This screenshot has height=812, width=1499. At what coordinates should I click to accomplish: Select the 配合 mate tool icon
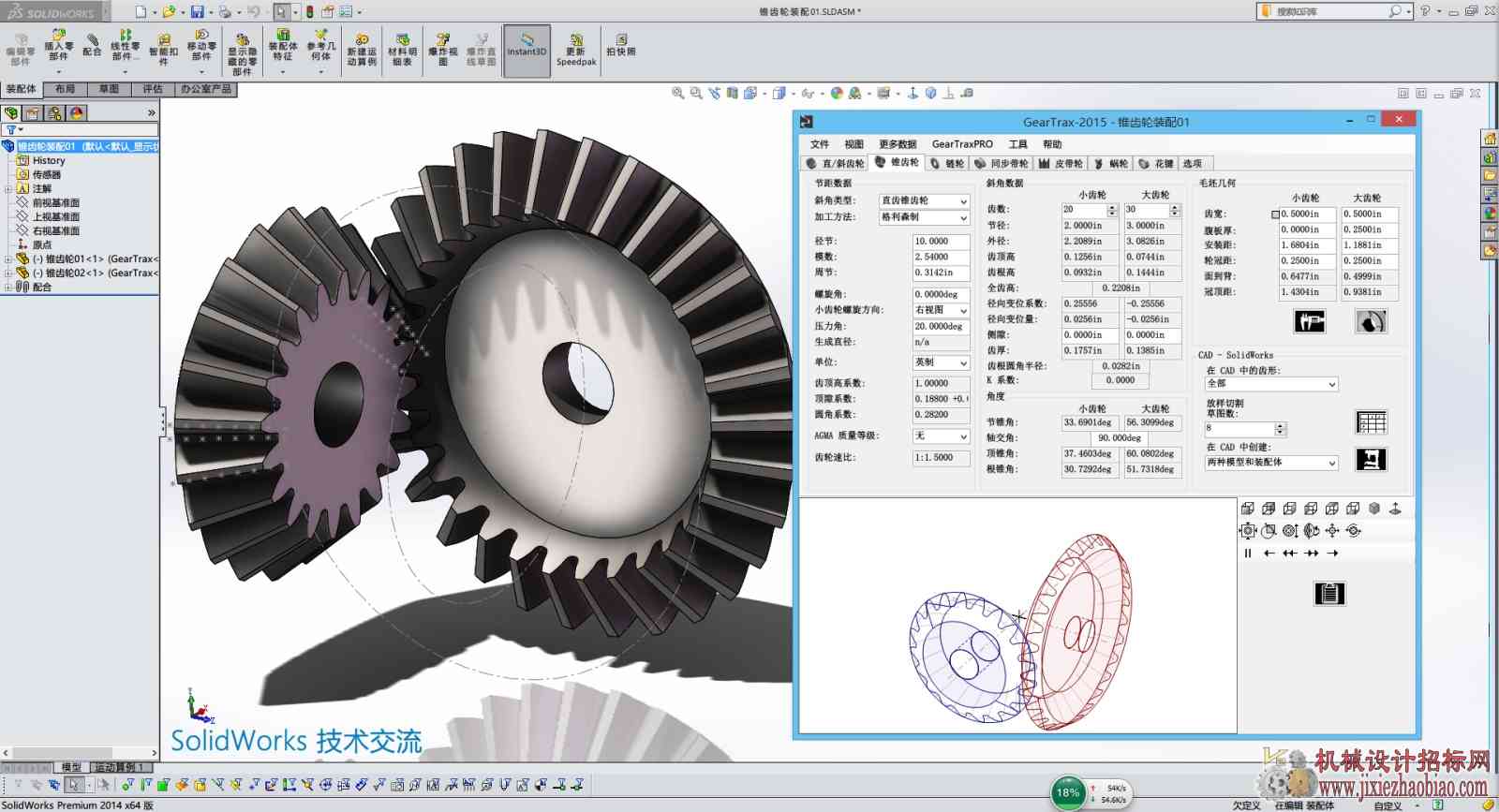point(92,44)
